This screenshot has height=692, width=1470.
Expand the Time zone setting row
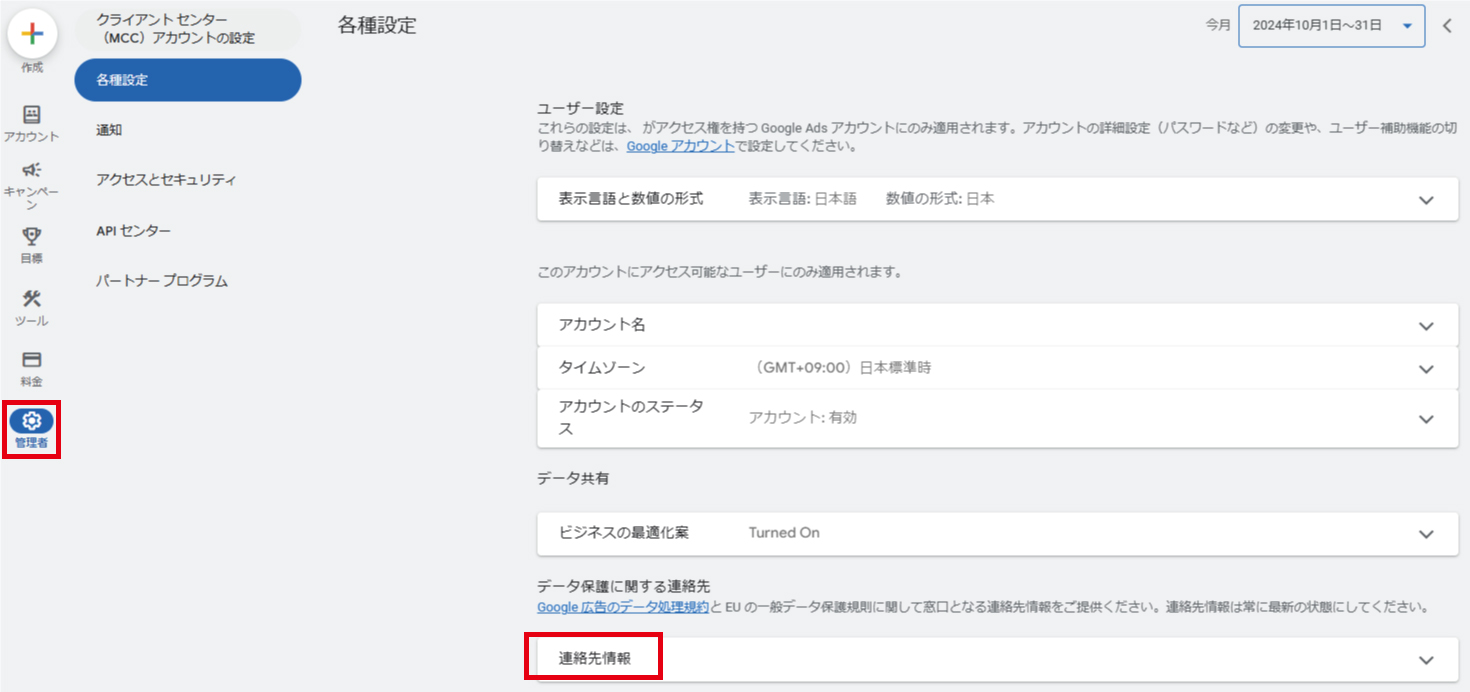pos(1426,369)
